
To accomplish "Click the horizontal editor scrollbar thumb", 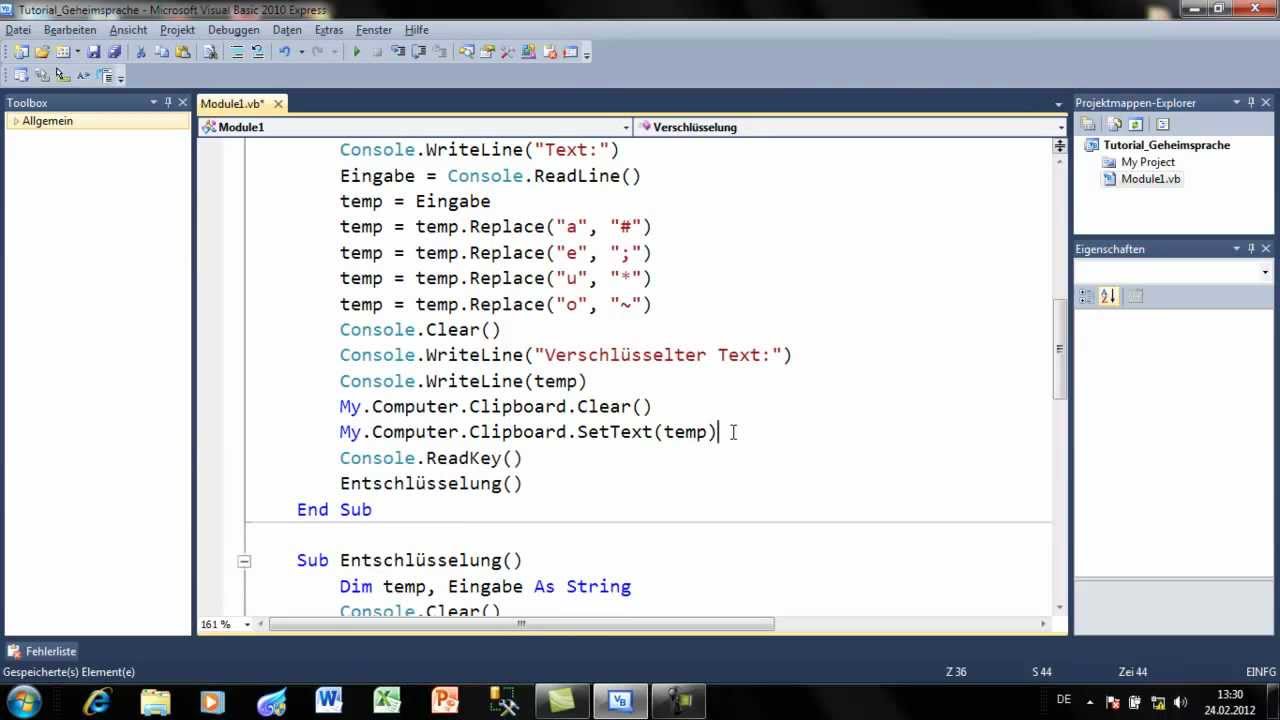I will point(521,624).
